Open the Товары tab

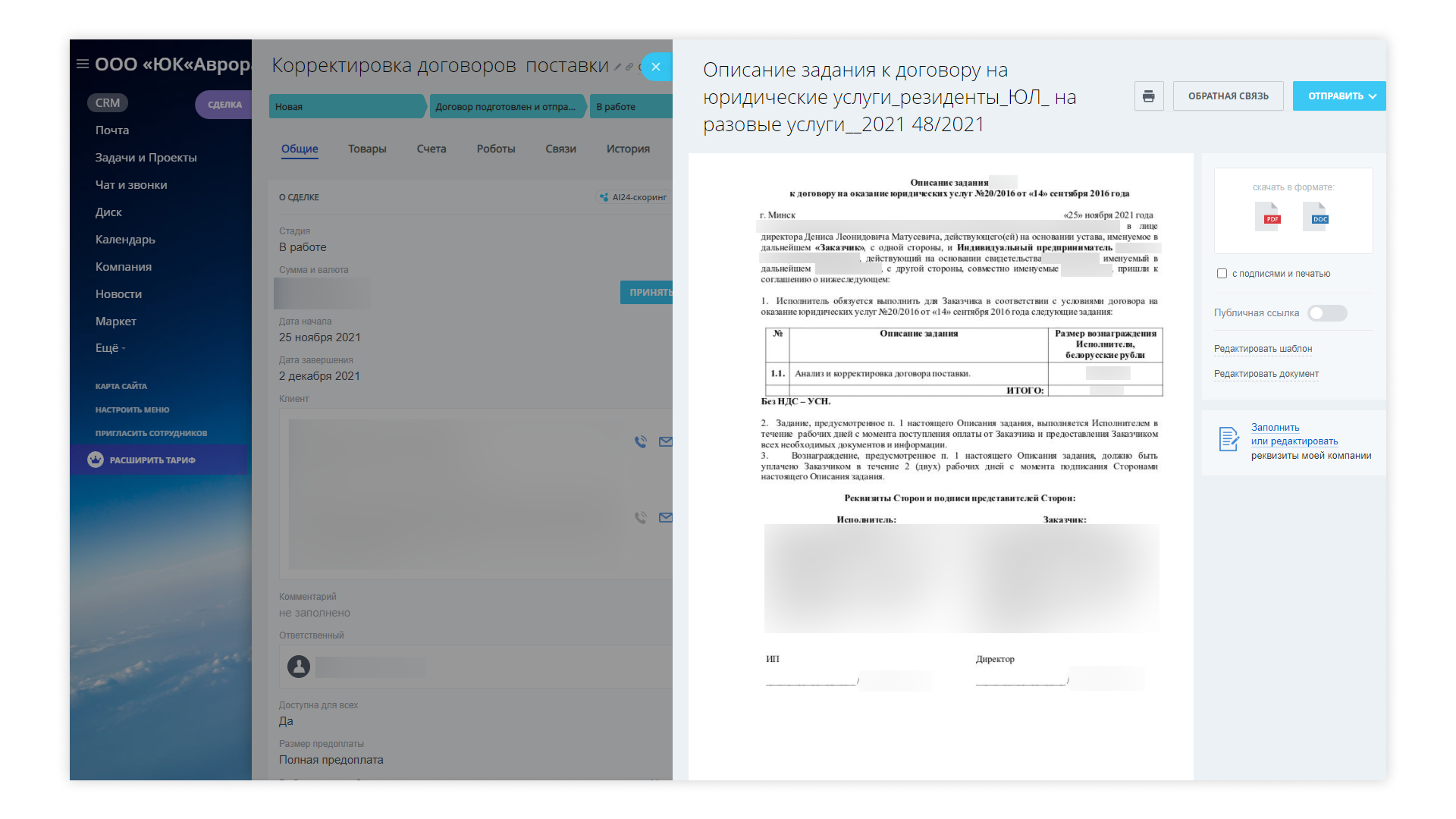[x=367, y=149]
